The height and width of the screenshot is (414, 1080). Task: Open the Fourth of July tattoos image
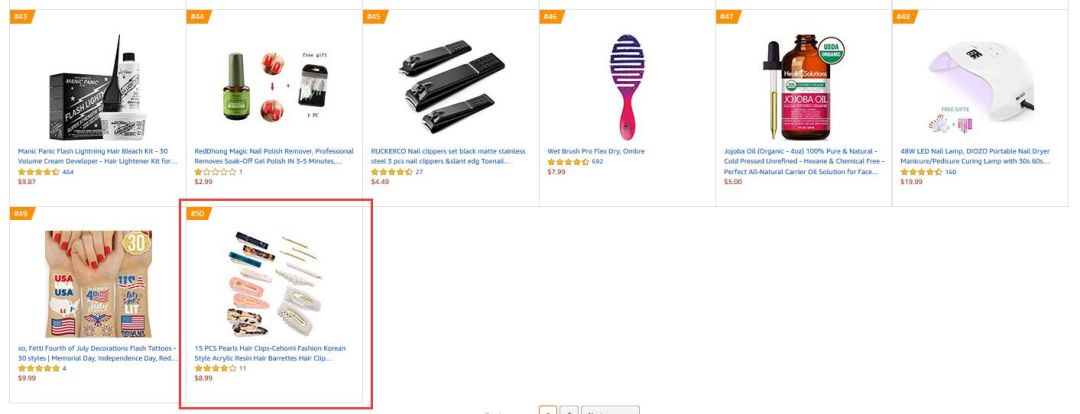coord(98,284)
